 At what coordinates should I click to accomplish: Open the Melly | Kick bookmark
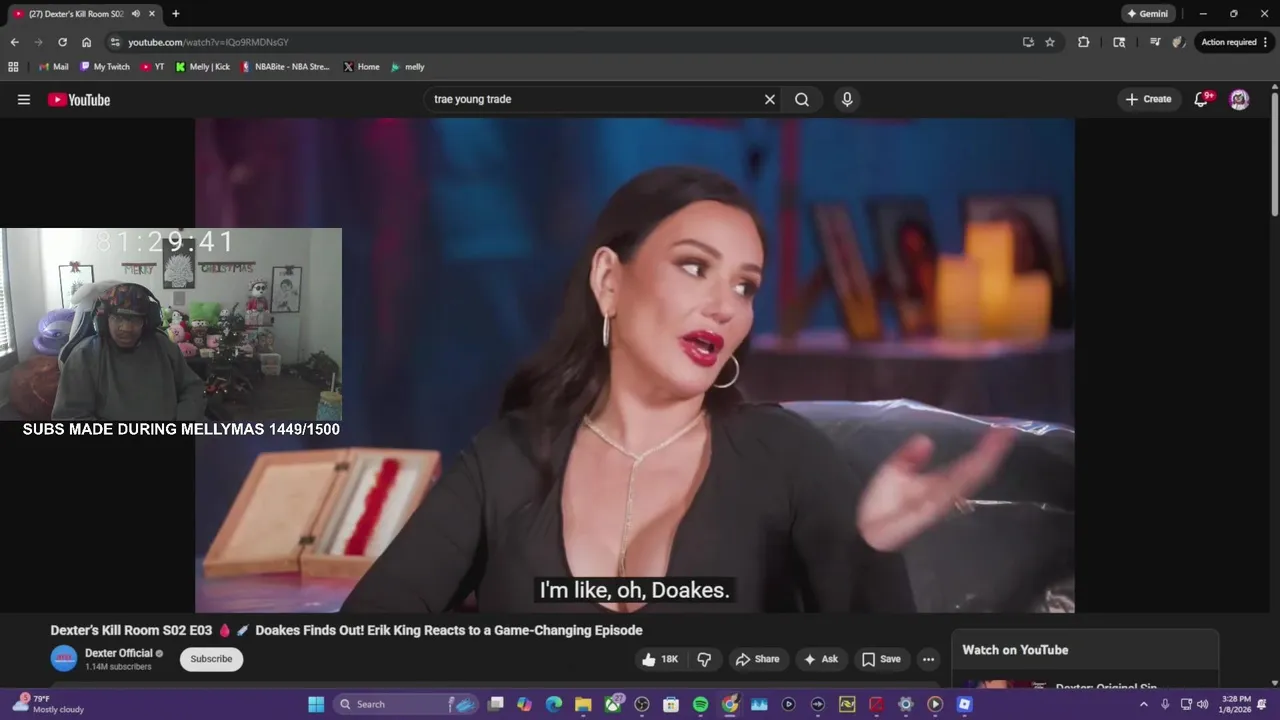coord(203,67)
